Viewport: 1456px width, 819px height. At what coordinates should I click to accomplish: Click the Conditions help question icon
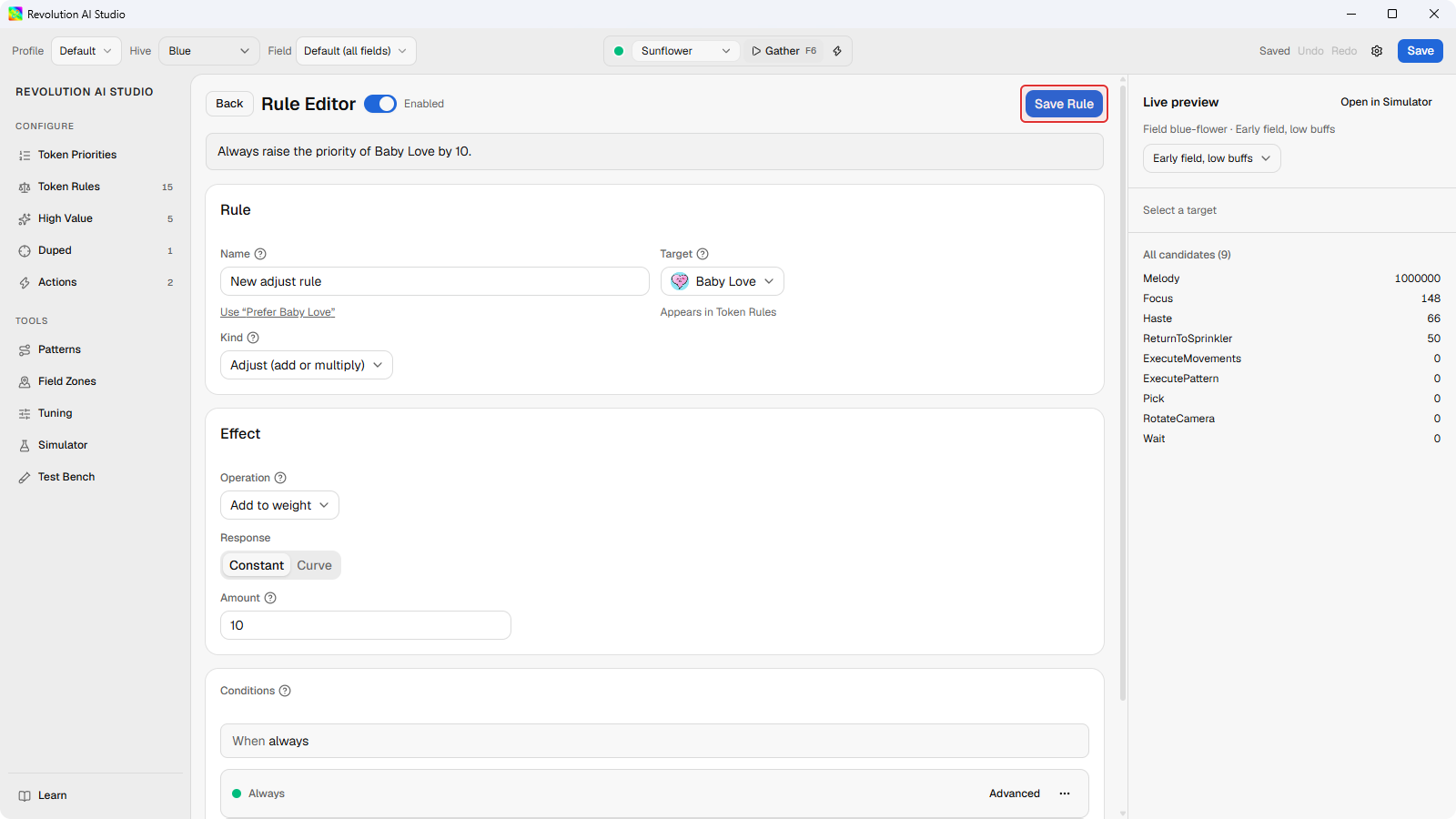coord(285,691)
